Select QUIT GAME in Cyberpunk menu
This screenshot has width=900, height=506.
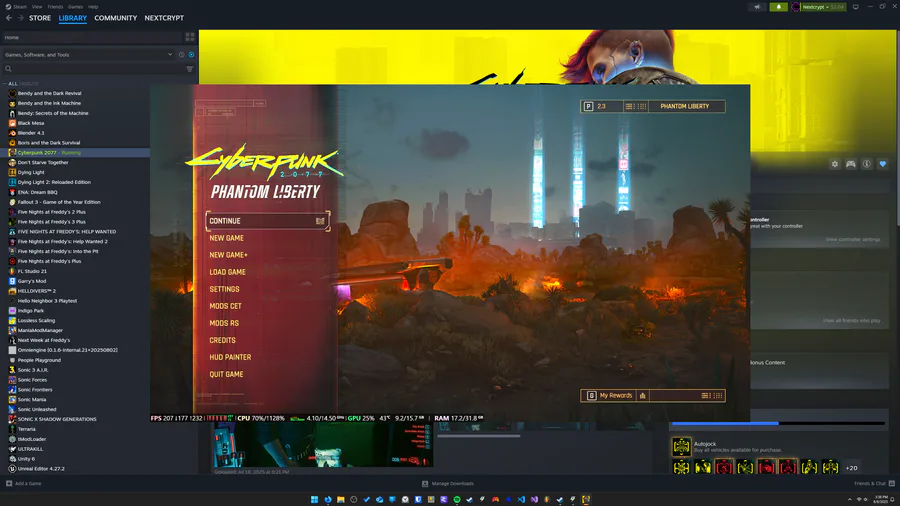pyautogui.click(x=226, y=374)
